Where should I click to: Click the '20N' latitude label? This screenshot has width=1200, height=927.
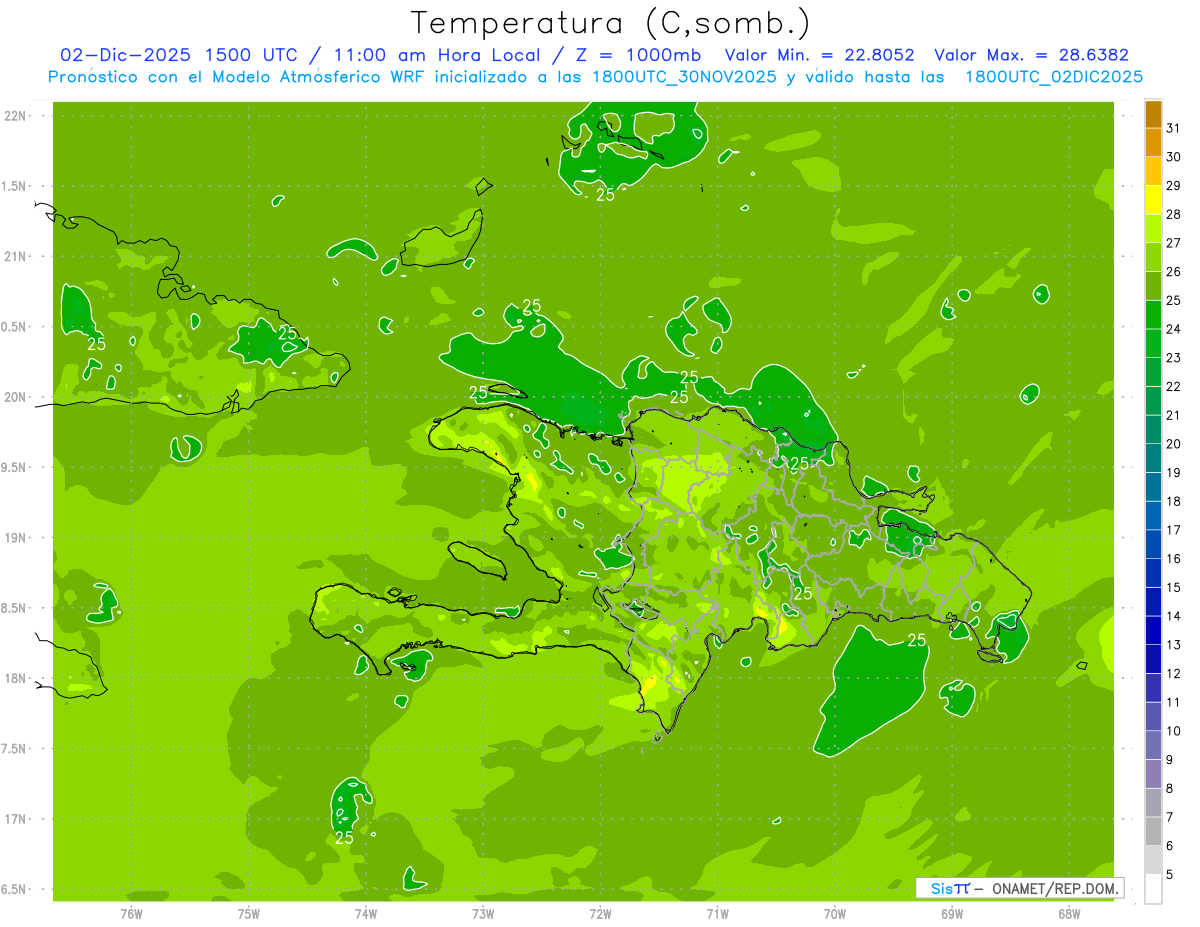[x=17, y=397]
